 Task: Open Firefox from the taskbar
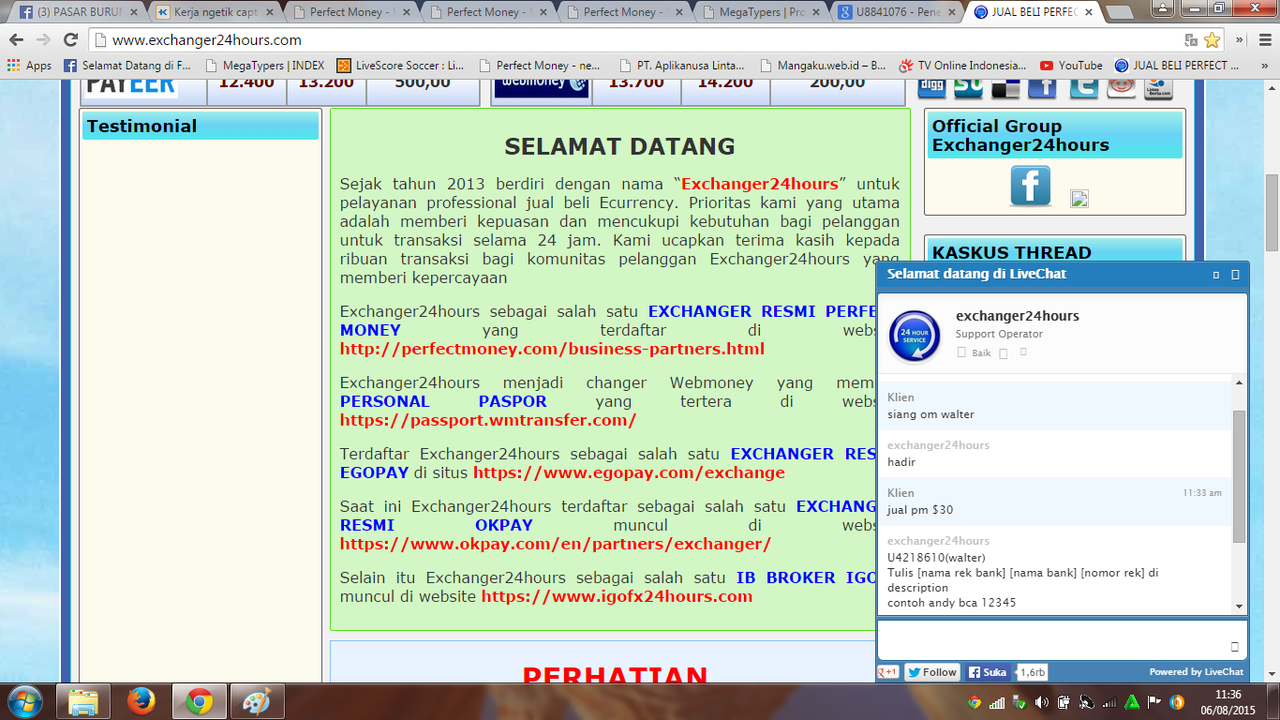click(x=141, y=702)
